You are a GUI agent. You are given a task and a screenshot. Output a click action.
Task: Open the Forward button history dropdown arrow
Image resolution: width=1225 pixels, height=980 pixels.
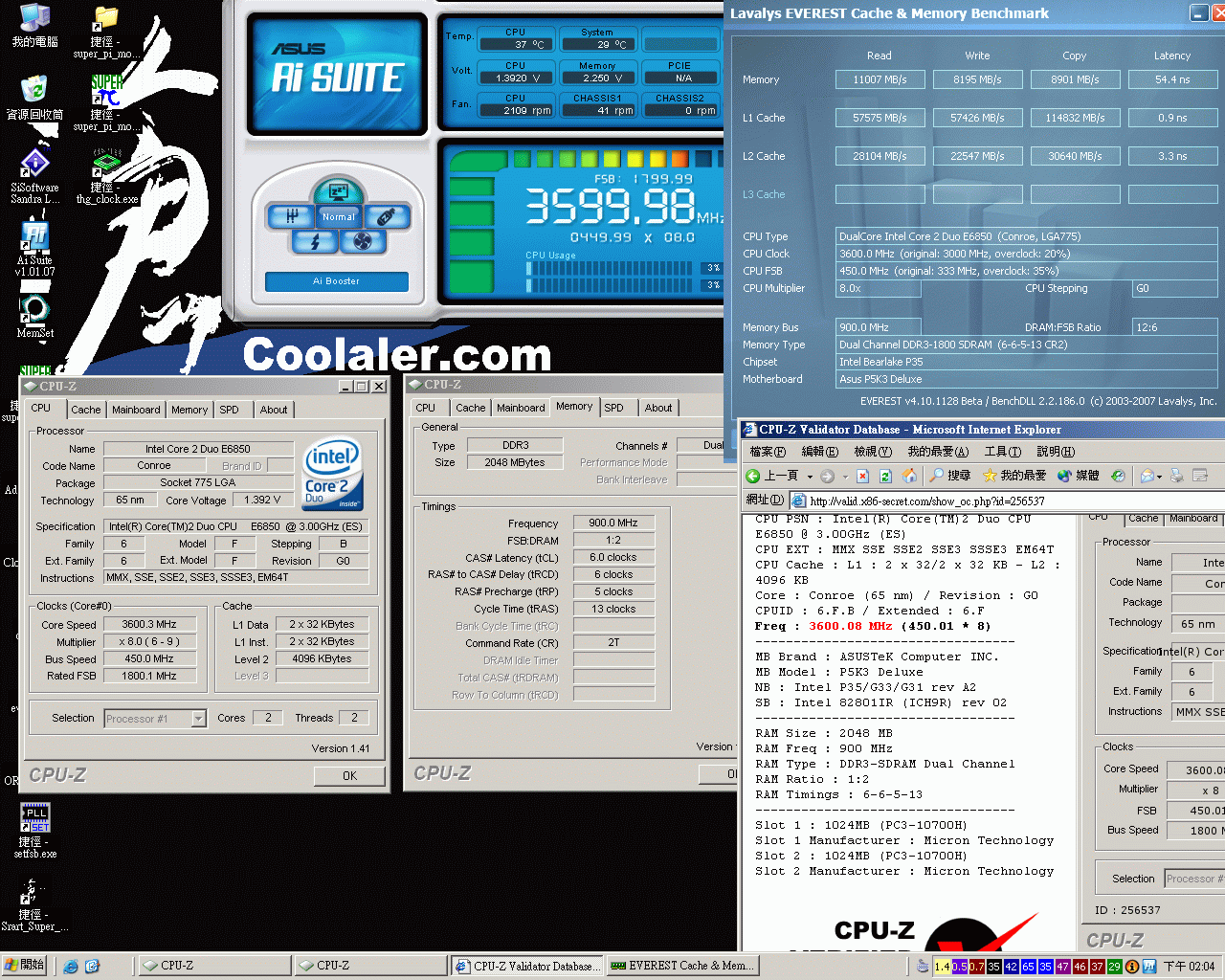845,476
